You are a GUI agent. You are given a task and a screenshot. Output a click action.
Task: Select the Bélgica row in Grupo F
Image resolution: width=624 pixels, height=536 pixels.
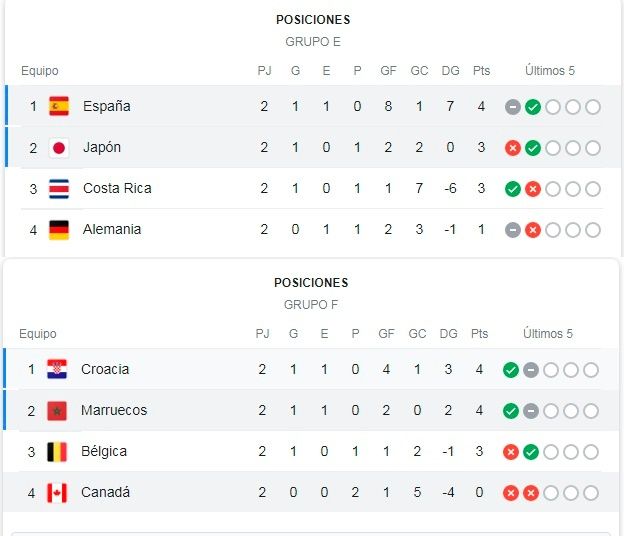(x=311, y=452)
